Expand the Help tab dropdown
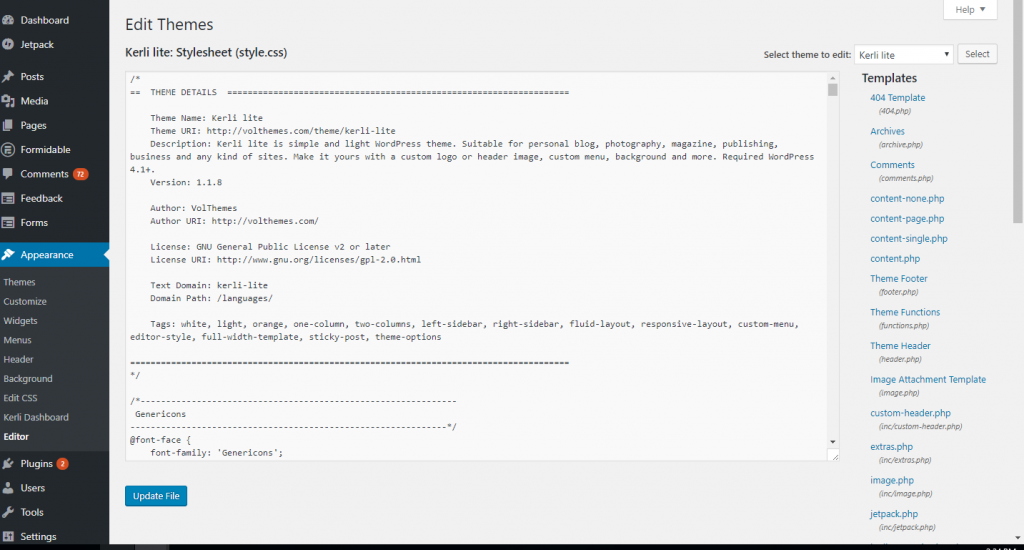The width and height of the screenshot is (1024, 550). [970, 9]
